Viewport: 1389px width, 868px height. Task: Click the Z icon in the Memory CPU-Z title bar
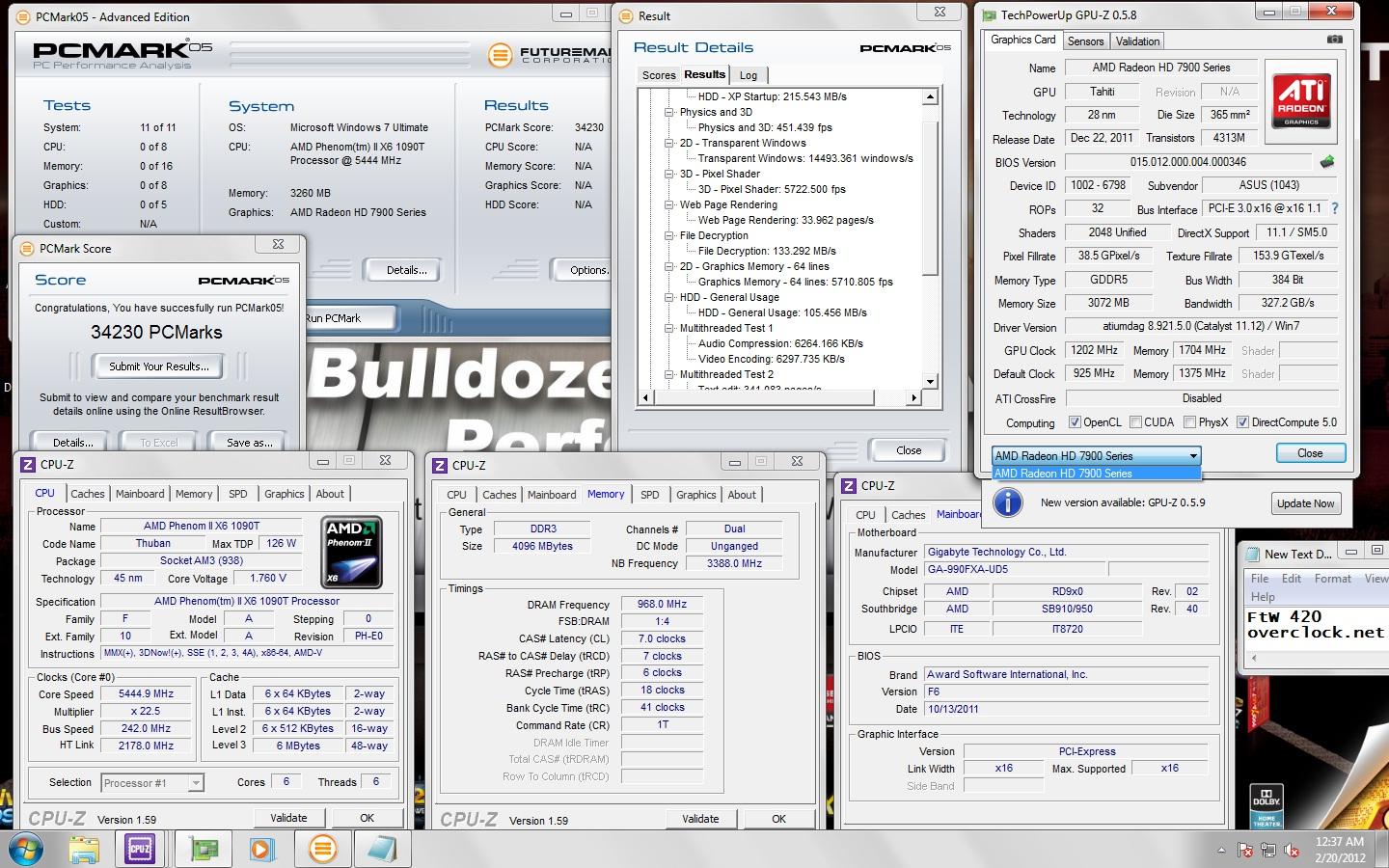point(440,465)
